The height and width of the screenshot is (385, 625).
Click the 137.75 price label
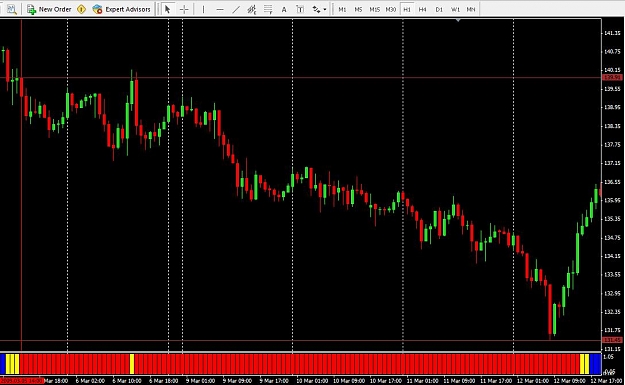612,145
